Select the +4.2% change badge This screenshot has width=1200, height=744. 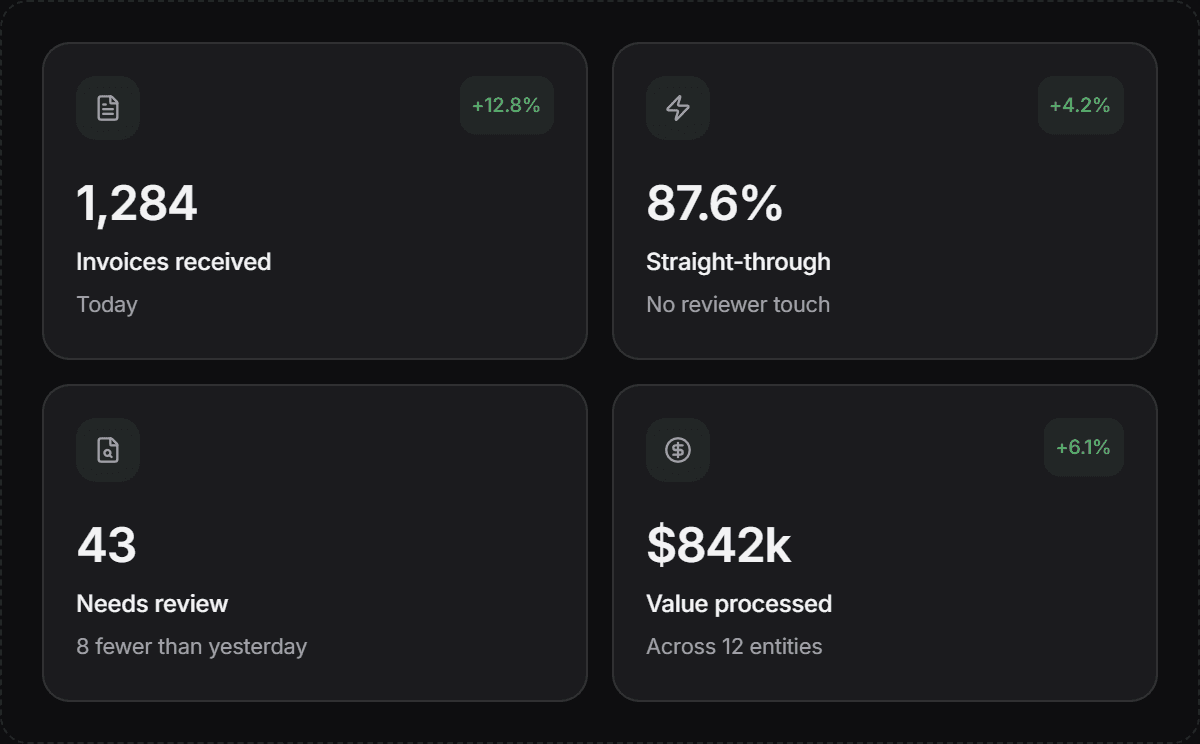1080,105
